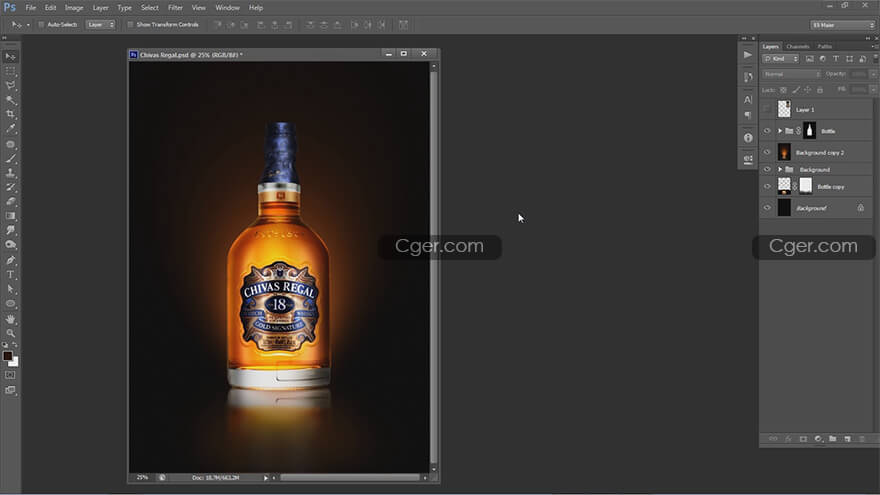Open the Paragraph panel icon
This screenshot has height=495, width=880.
[748, 115]
